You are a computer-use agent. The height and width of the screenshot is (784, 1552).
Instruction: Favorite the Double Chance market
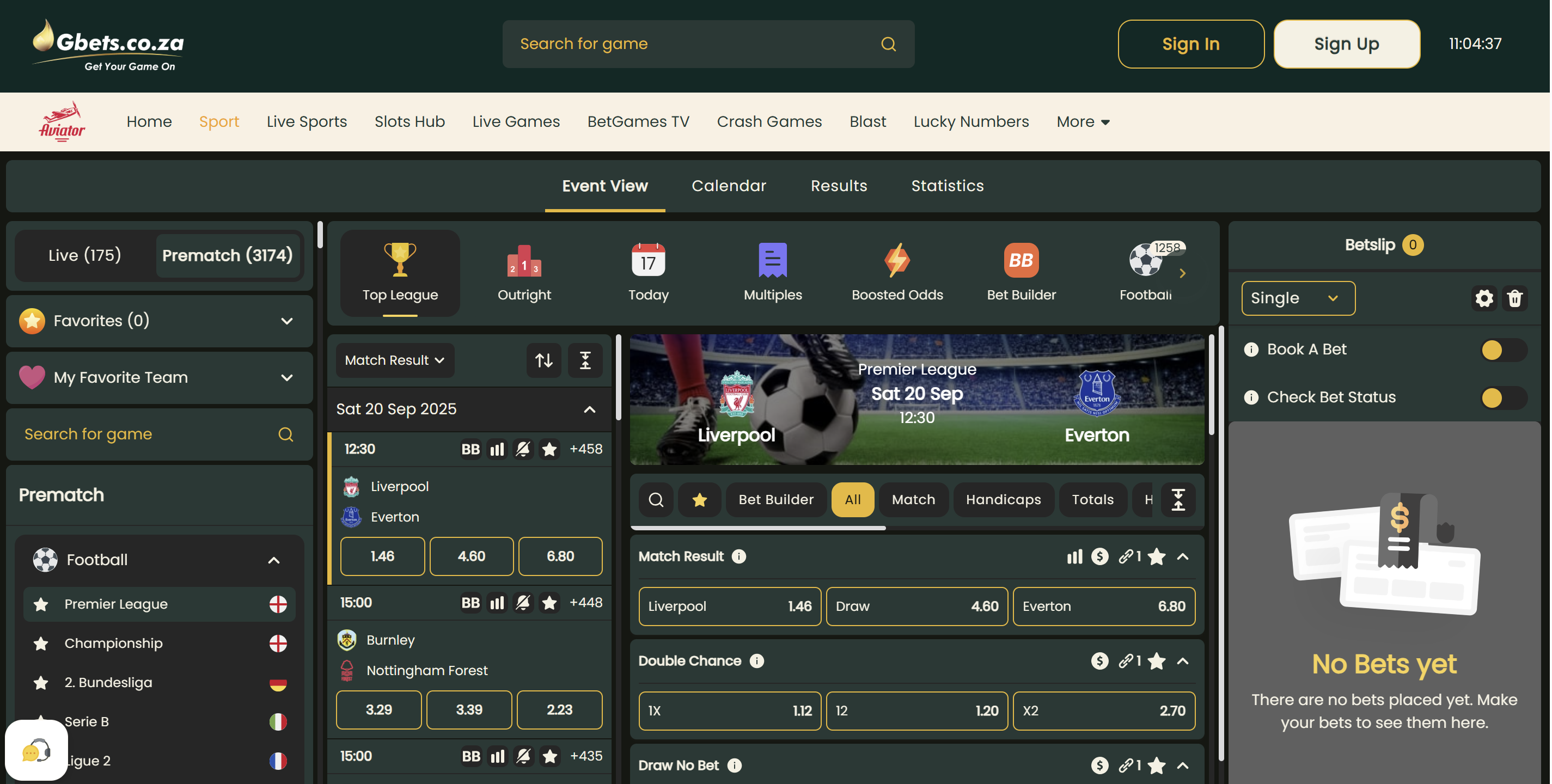pos(1156,661)
